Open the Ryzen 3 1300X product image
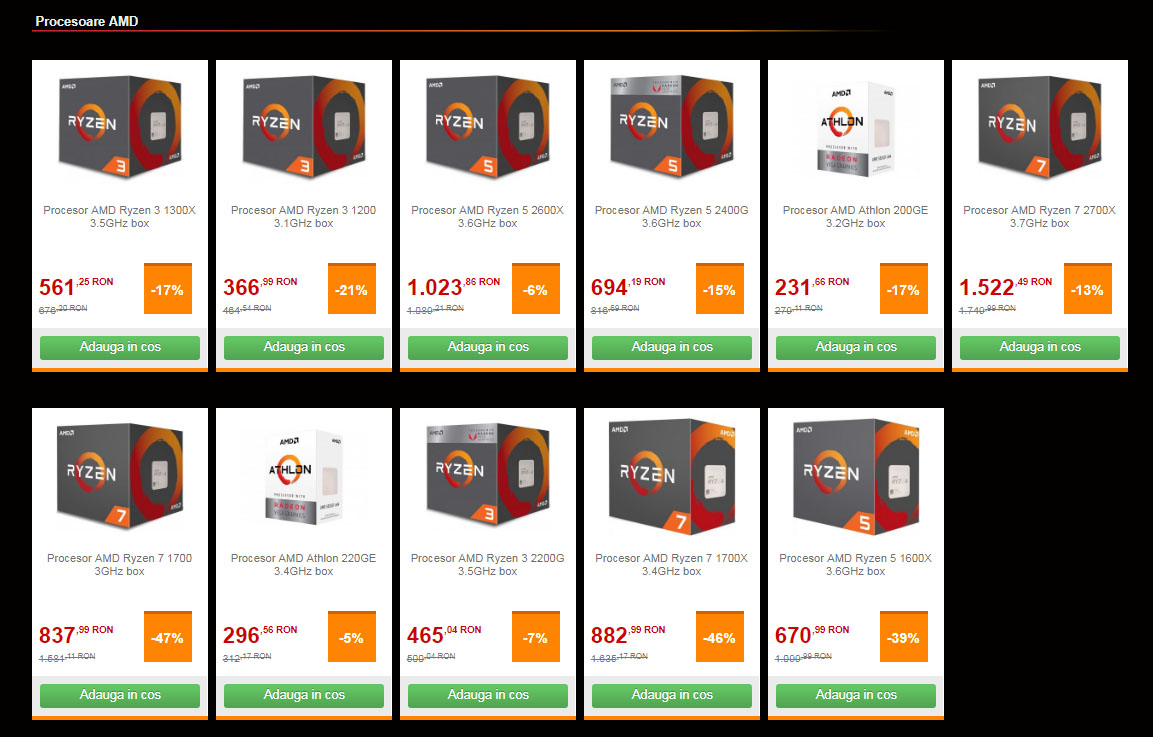 (x=120, y=127)
